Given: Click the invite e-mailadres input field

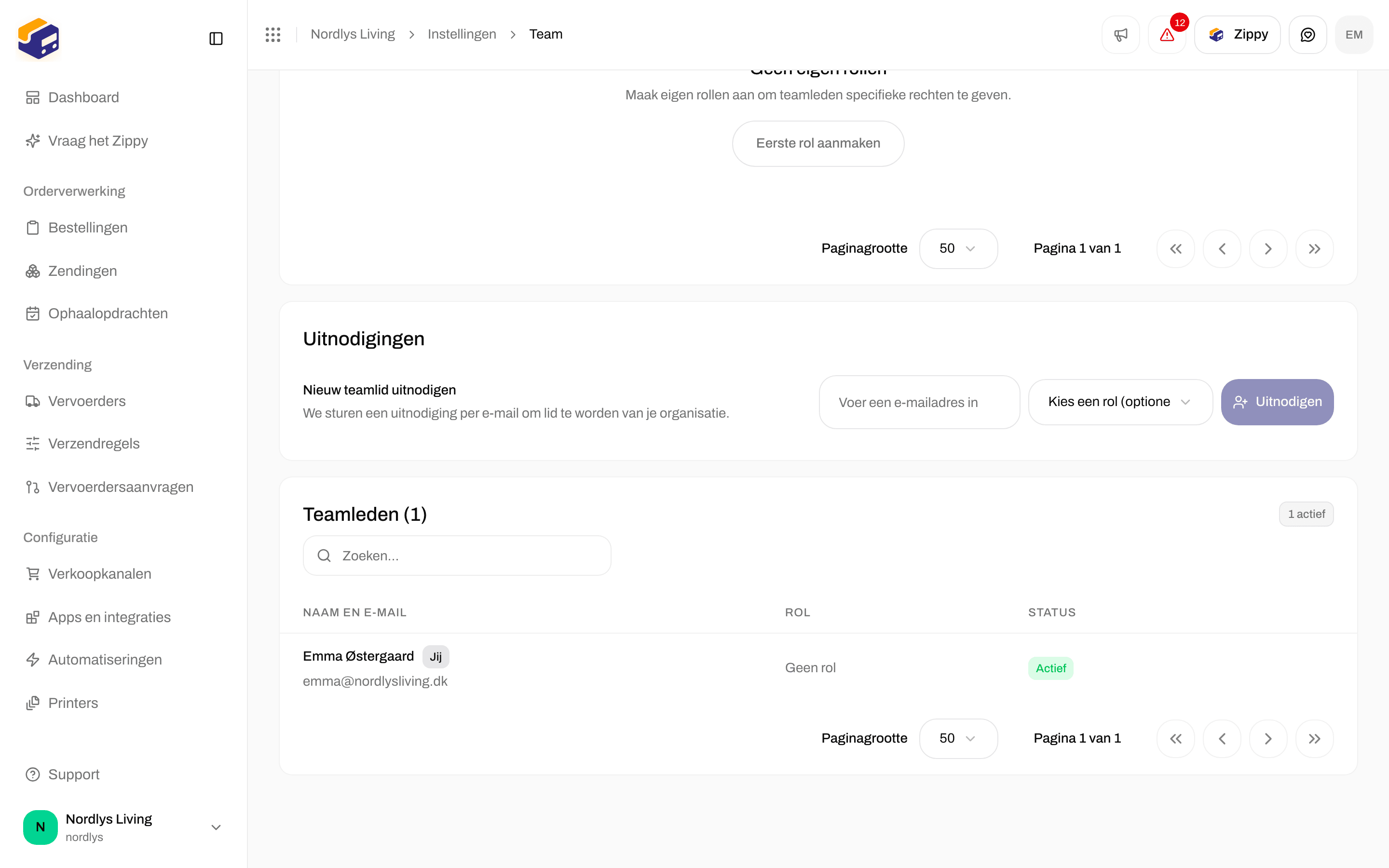Looking at the screenshot, I should coord(919,403).
